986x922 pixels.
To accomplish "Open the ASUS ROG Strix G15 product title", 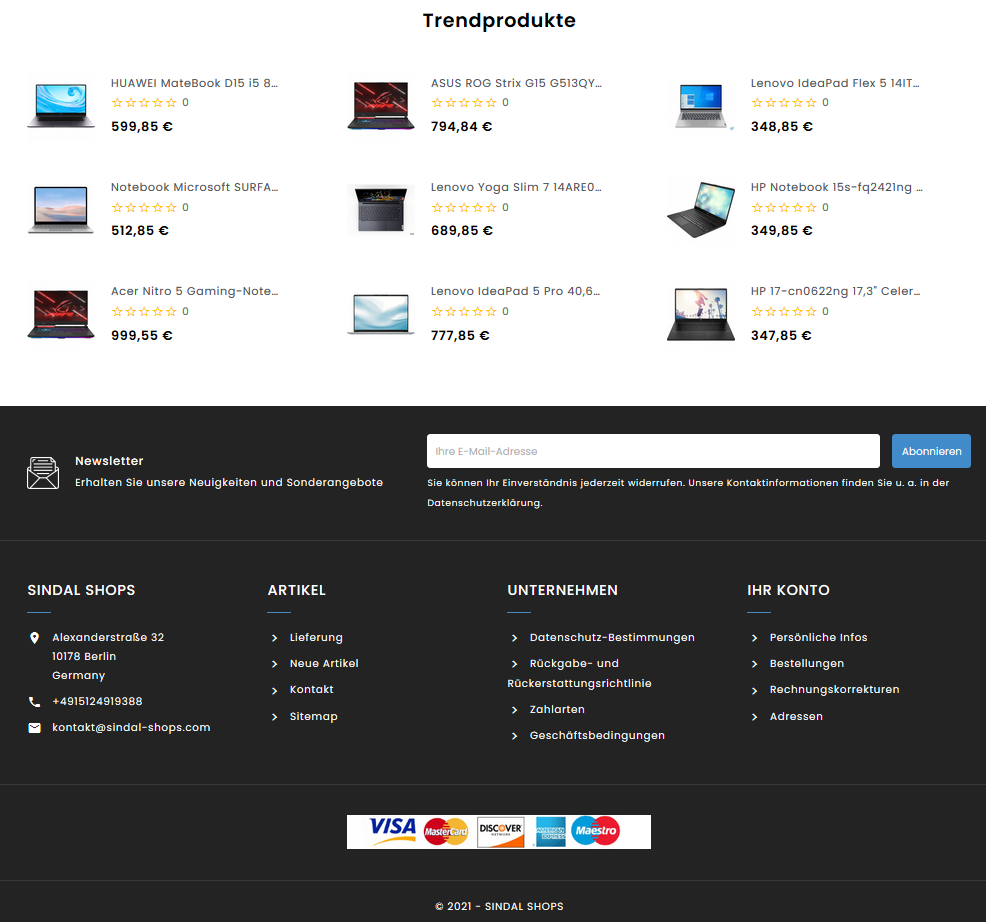I will (x=516, y=83).
